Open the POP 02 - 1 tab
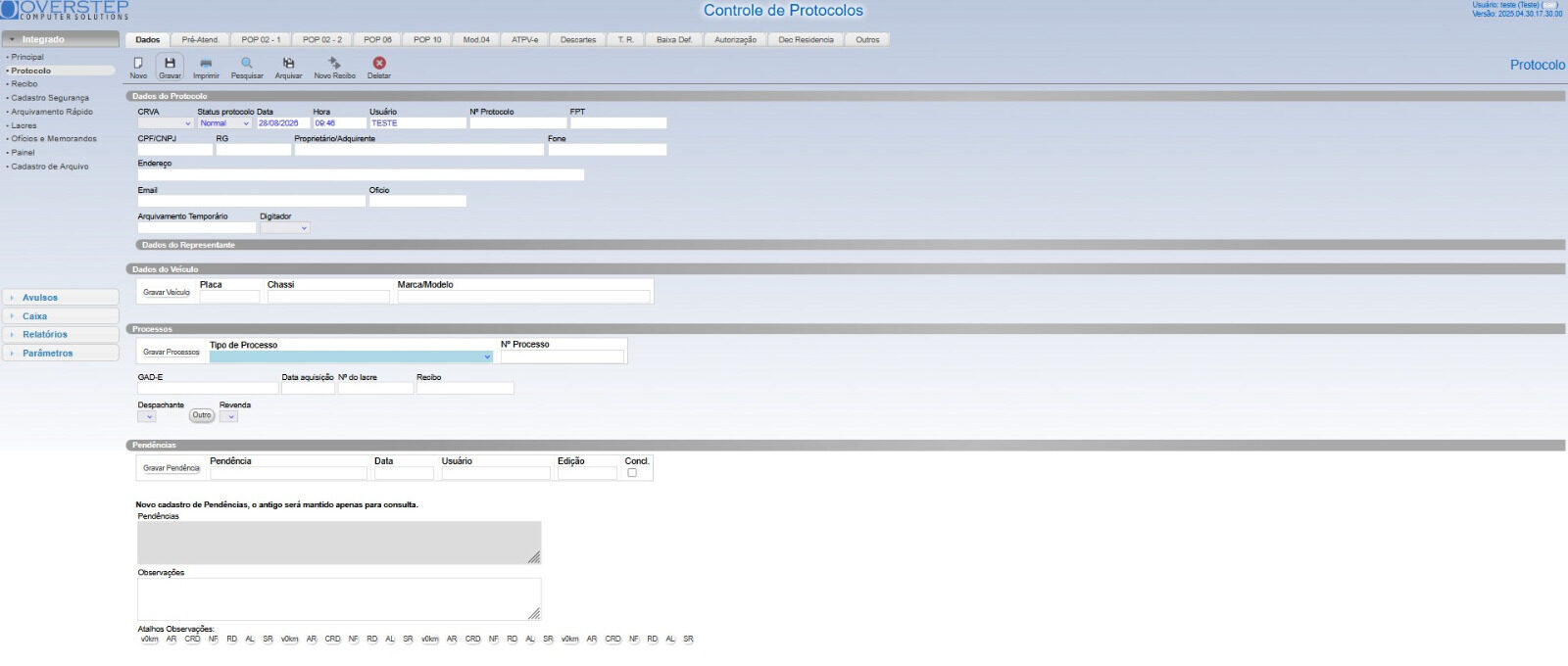 261,40
